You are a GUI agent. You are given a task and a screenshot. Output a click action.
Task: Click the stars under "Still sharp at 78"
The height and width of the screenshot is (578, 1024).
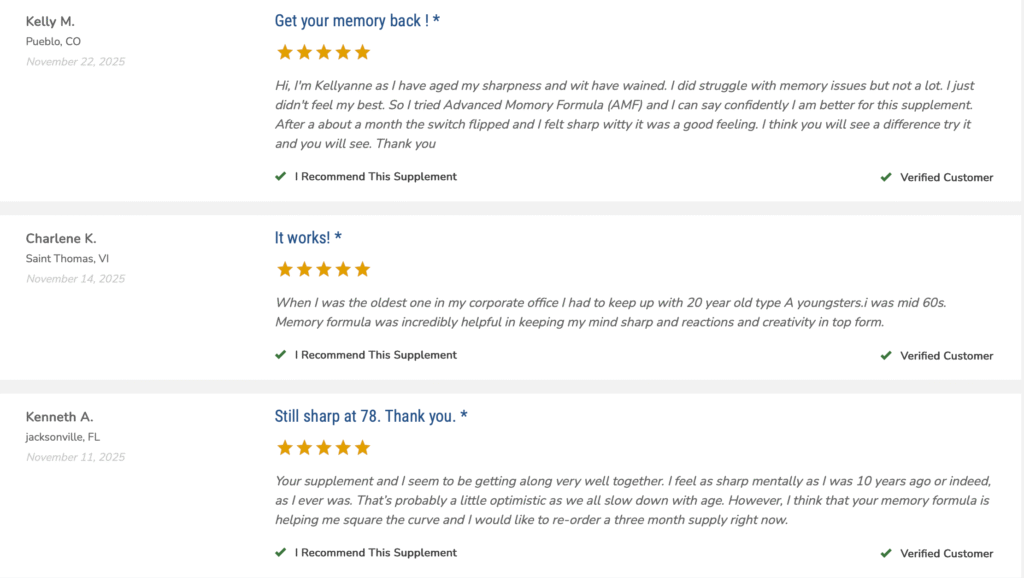click(323, 447)
